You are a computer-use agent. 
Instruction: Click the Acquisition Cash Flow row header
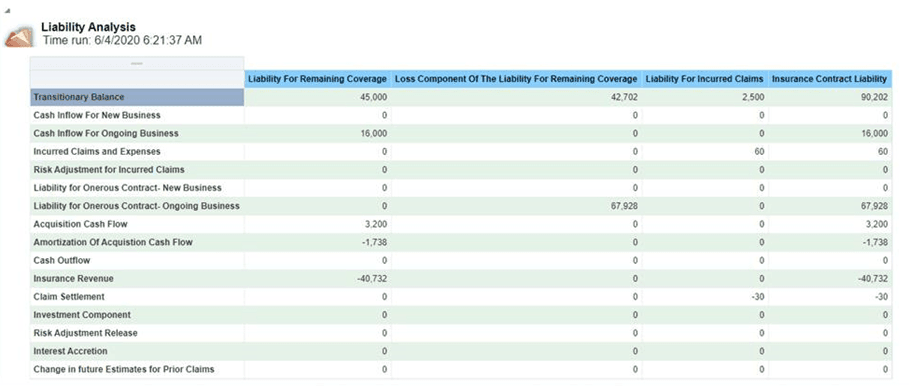(137, 224)
